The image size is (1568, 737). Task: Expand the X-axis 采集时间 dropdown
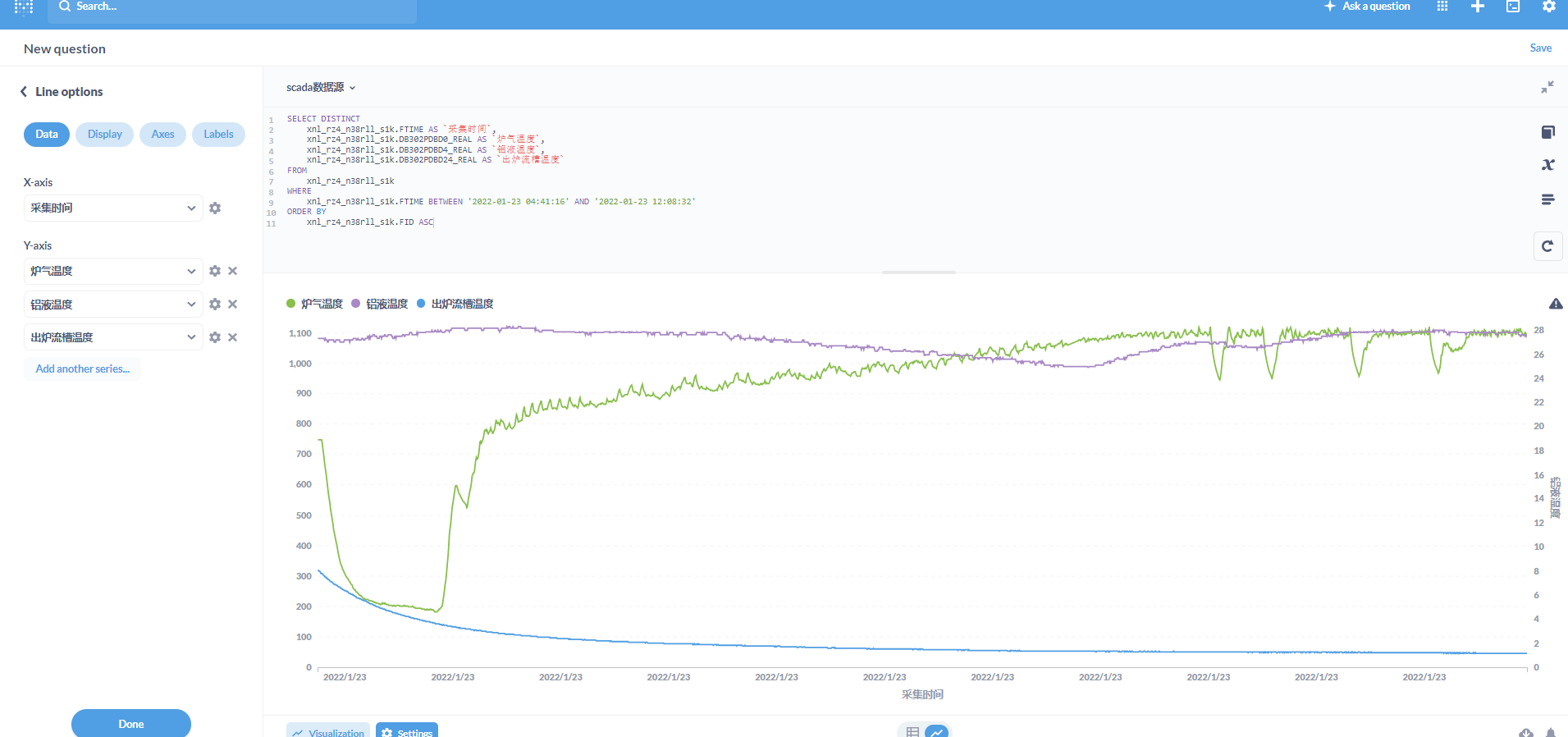coord(113,208)
